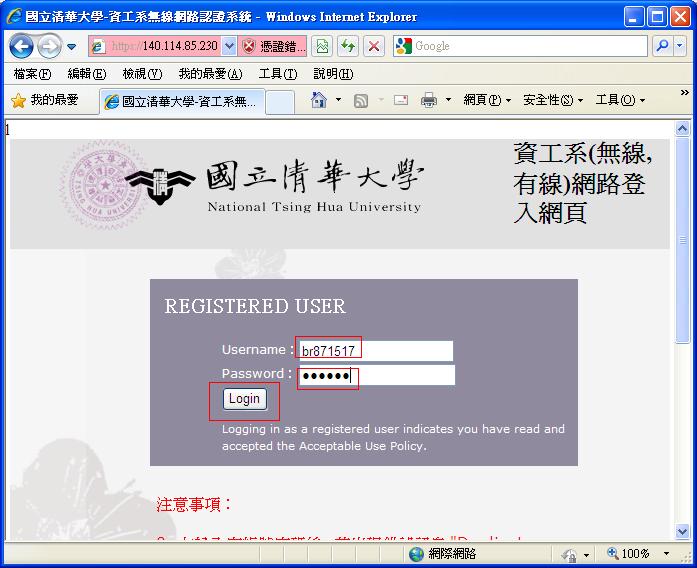Screen dimensions: 697x568
Task: Click the Compatibility View icon
Action: (321, 46)
